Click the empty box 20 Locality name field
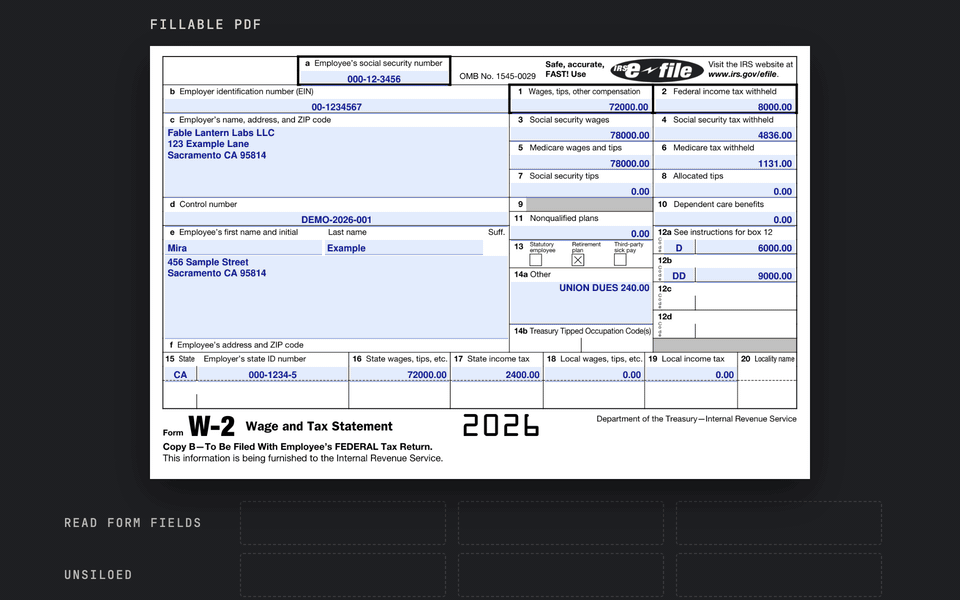The width and height of the screenshot is (960, 600). coord(767,374)
